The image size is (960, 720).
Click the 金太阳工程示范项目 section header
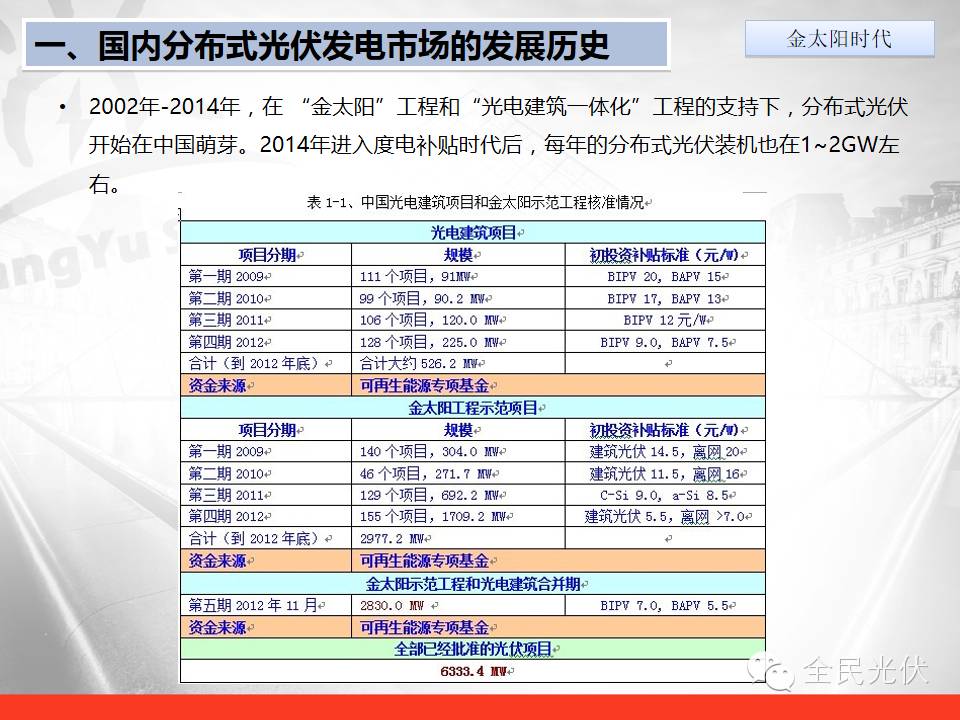(x=473, y=408)
